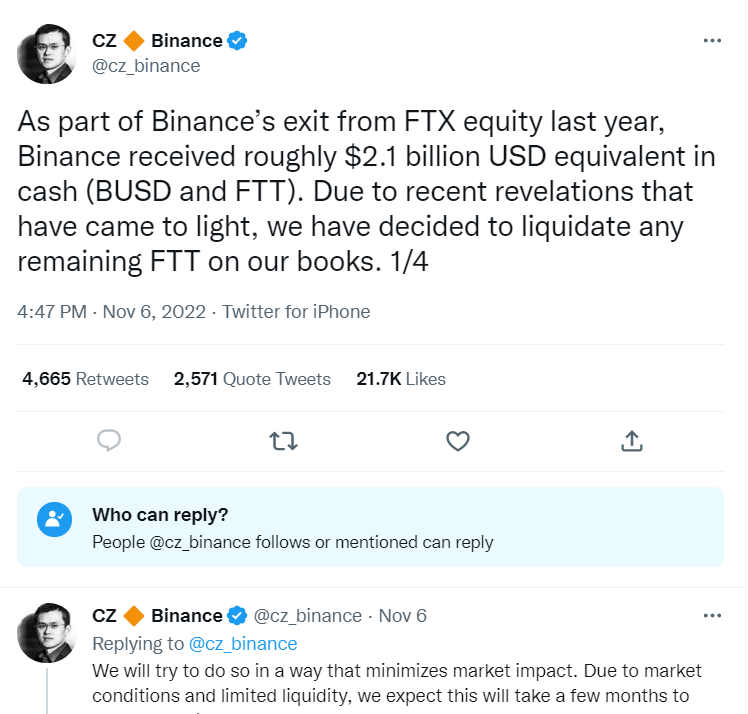The height and width of the screenshot is (714, 748).
Task: Like the tweet with heart icon
Action: tap(458, 441)
